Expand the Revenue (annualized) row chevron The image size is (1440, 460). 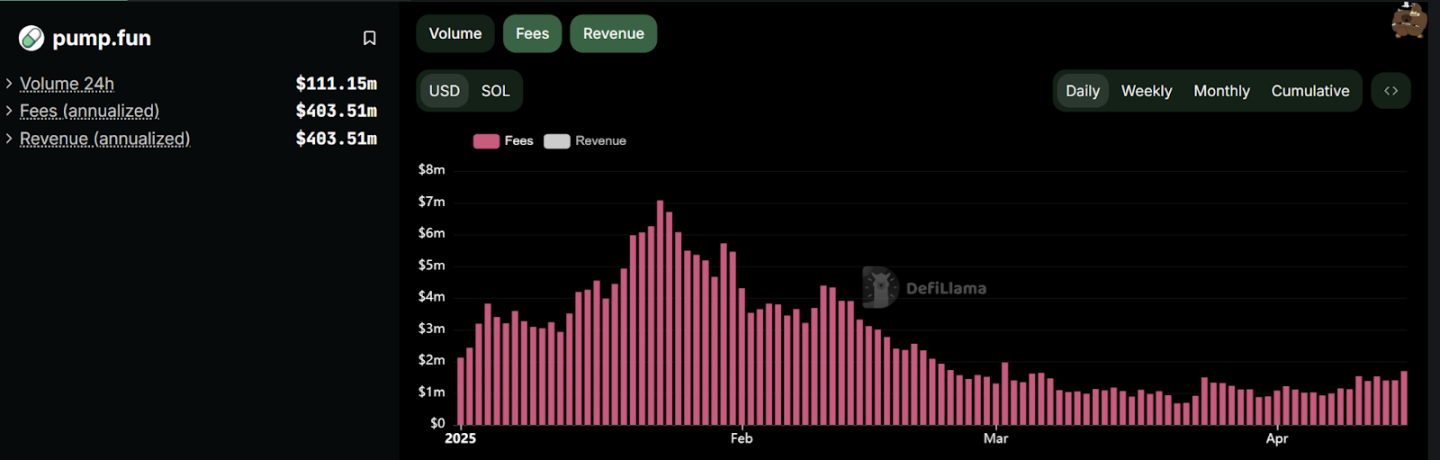9,139
